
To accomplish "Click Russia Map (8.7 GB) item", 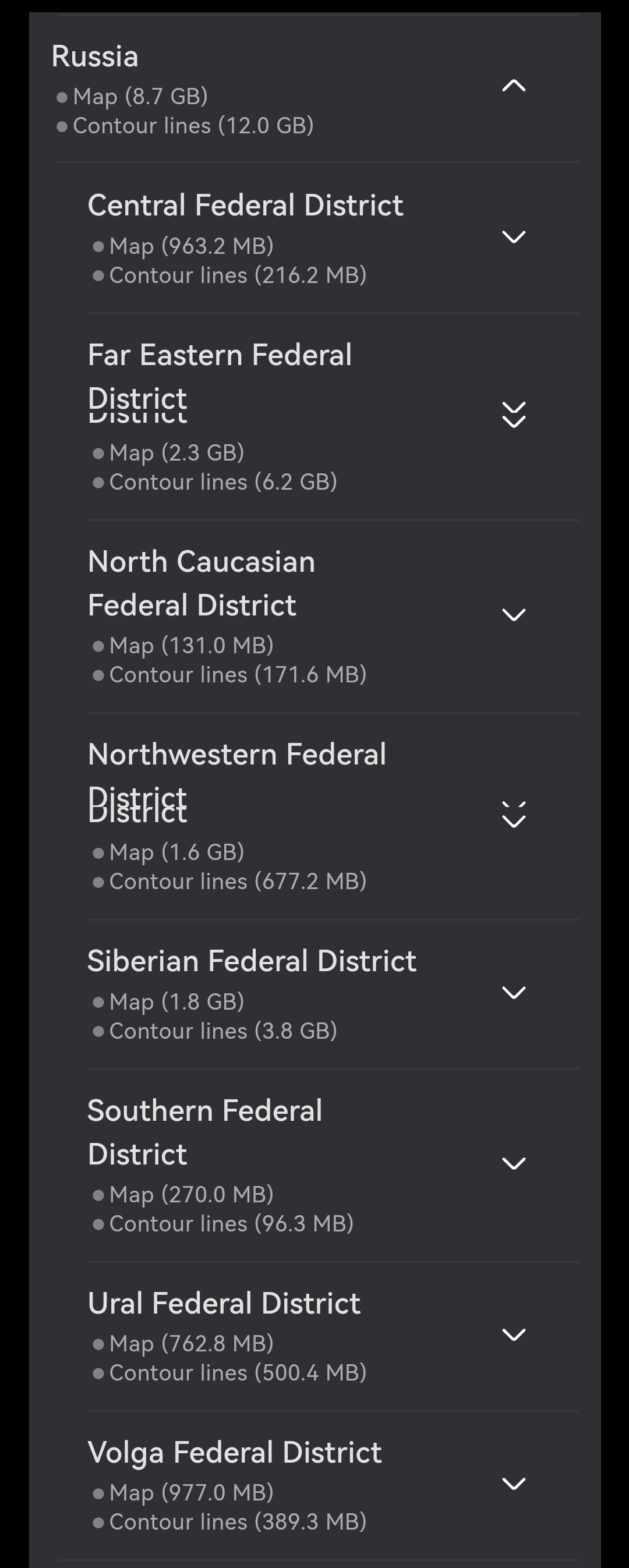I will point(140,96).
